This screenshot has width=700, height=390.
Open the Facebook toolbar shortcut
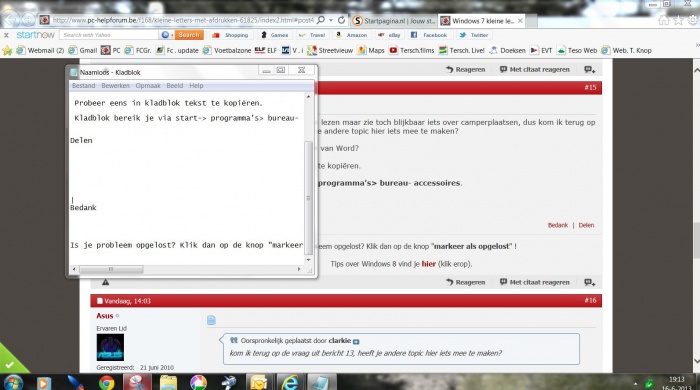tap(429, 35)
